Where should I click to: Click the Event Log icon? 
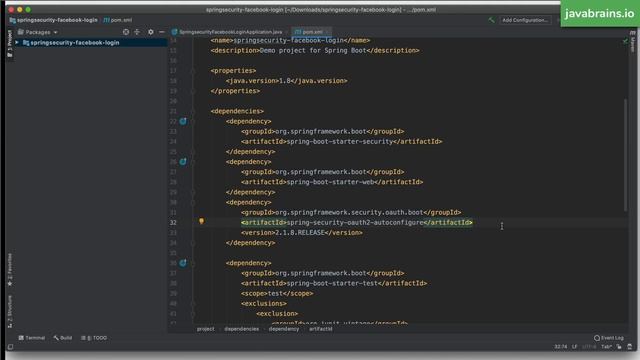pos(597,338)
